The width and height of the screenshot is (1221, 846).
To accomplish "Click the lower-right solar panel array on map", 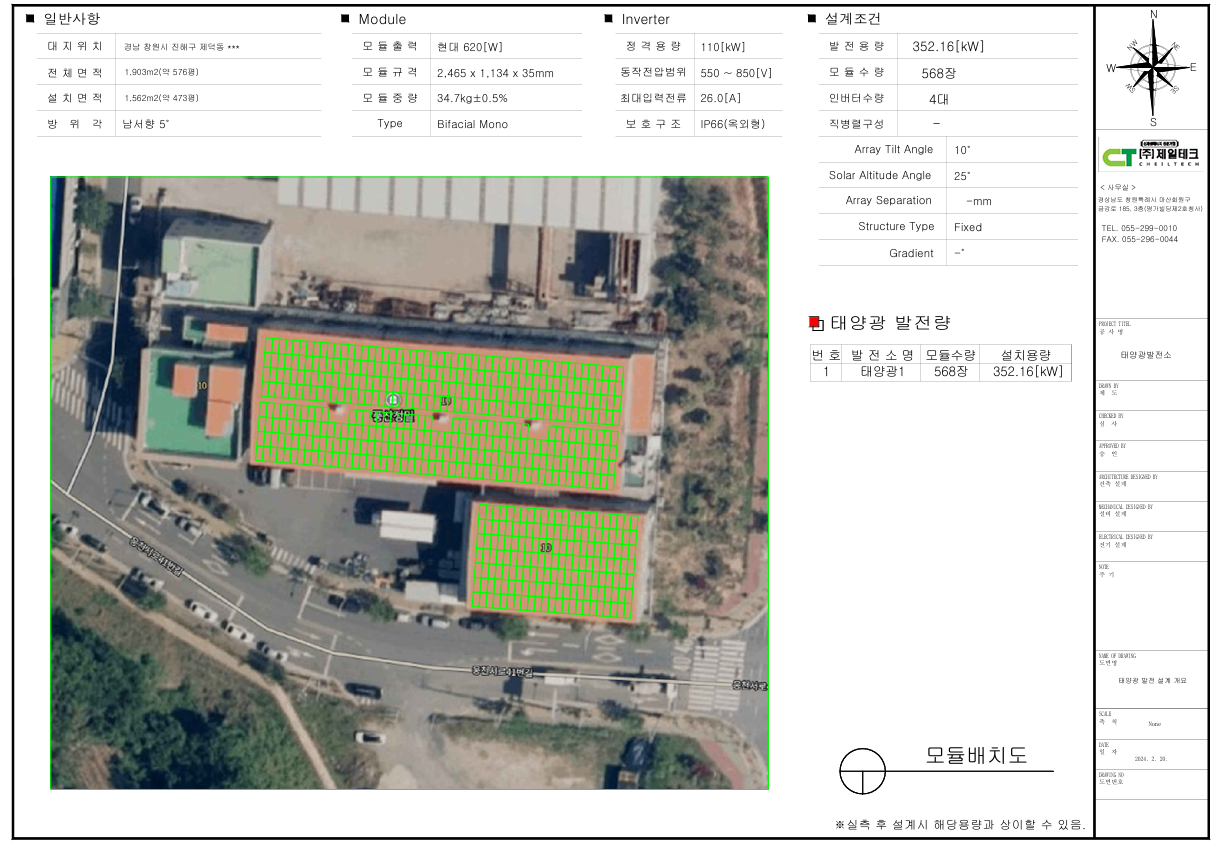I will click(557, 561).
